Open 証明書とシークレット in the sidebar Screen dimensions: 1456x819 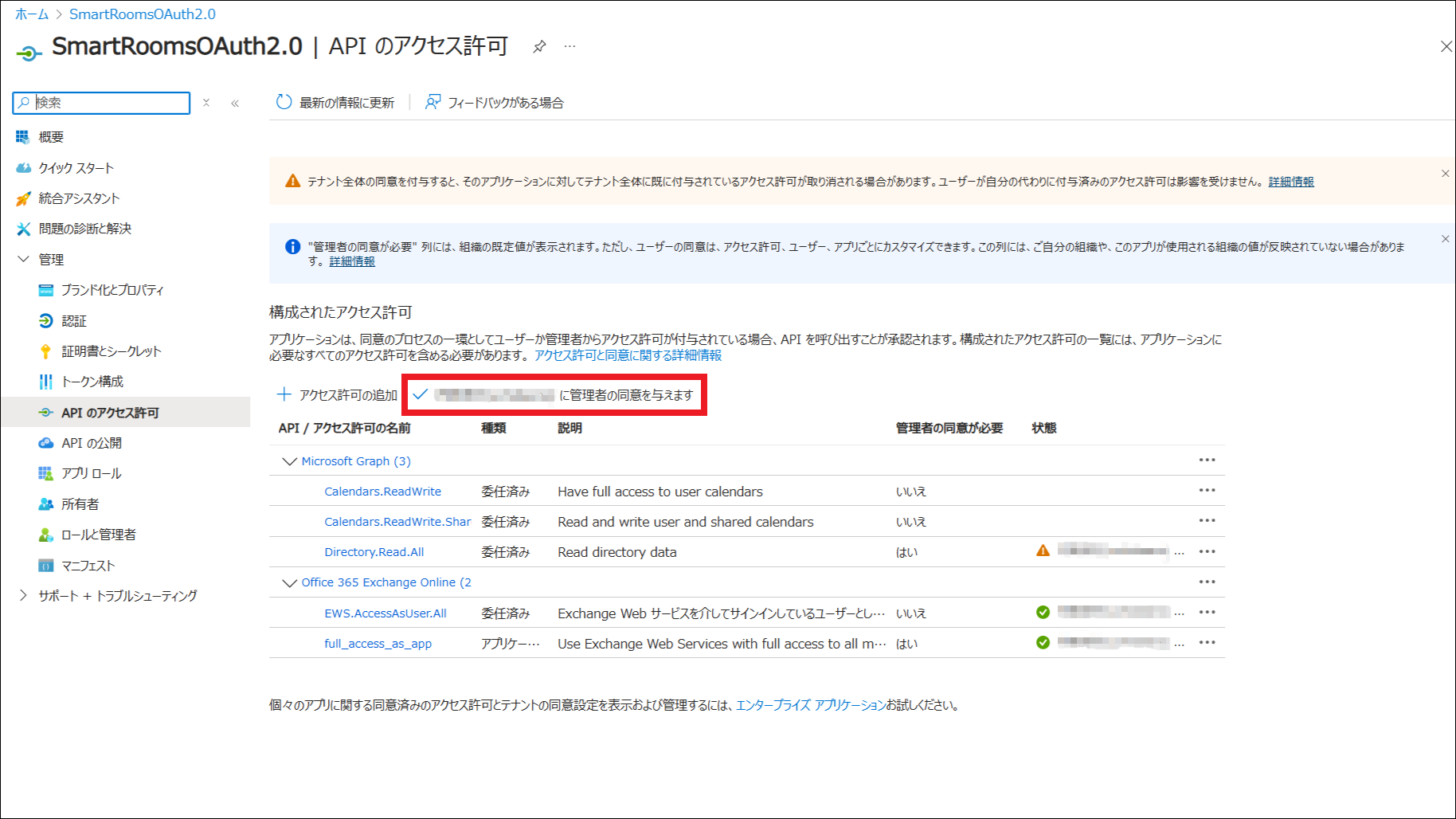click(111, 351)
